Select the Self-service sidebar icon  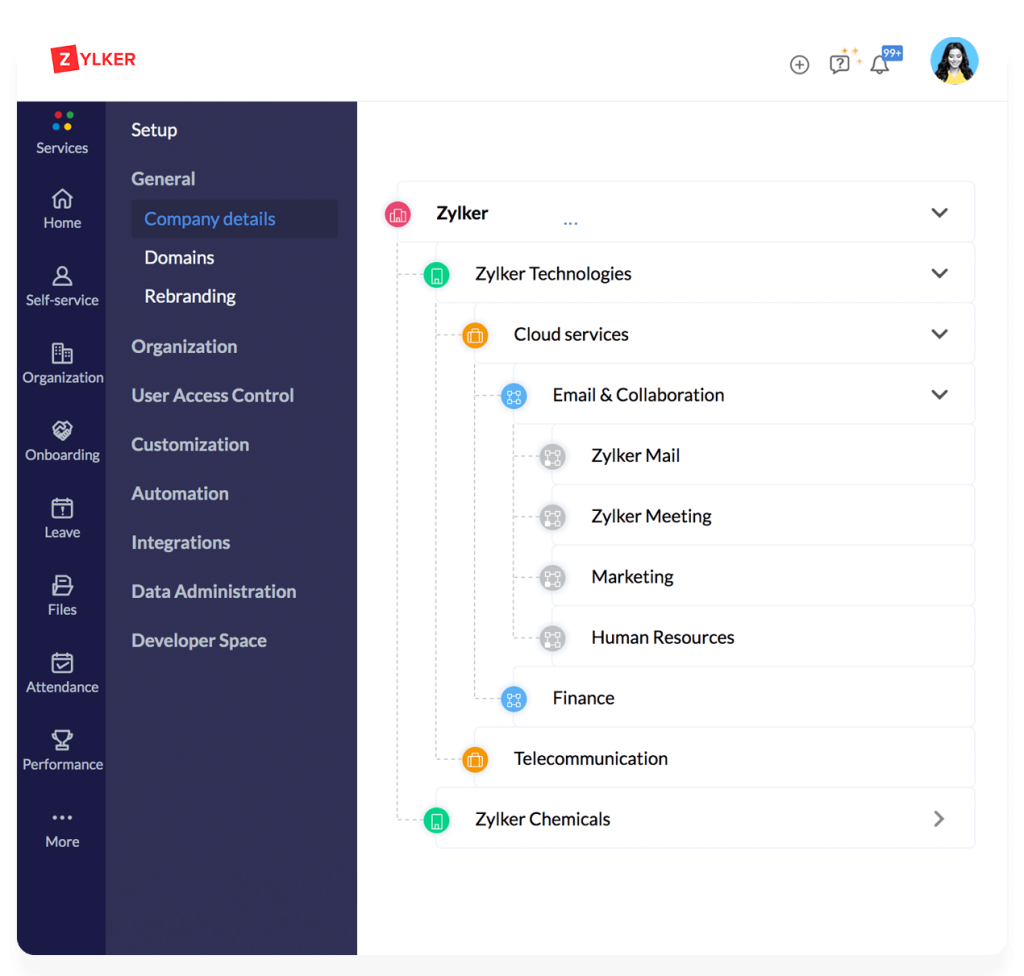pyautogui.click(x=61, y=283)
